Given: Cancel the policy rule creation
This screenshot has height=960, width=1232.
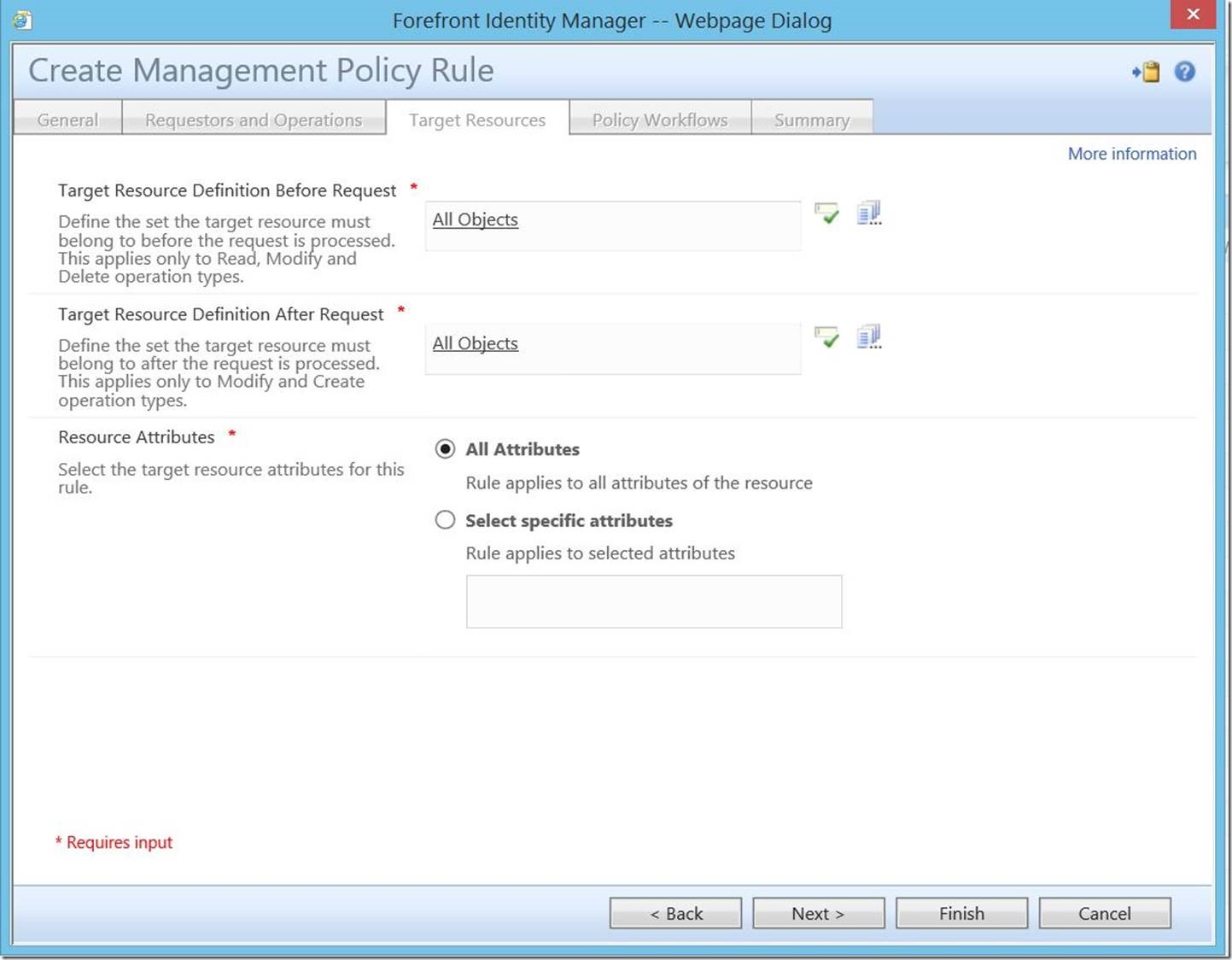Looking at the screenshot, I should point(1104,913).
